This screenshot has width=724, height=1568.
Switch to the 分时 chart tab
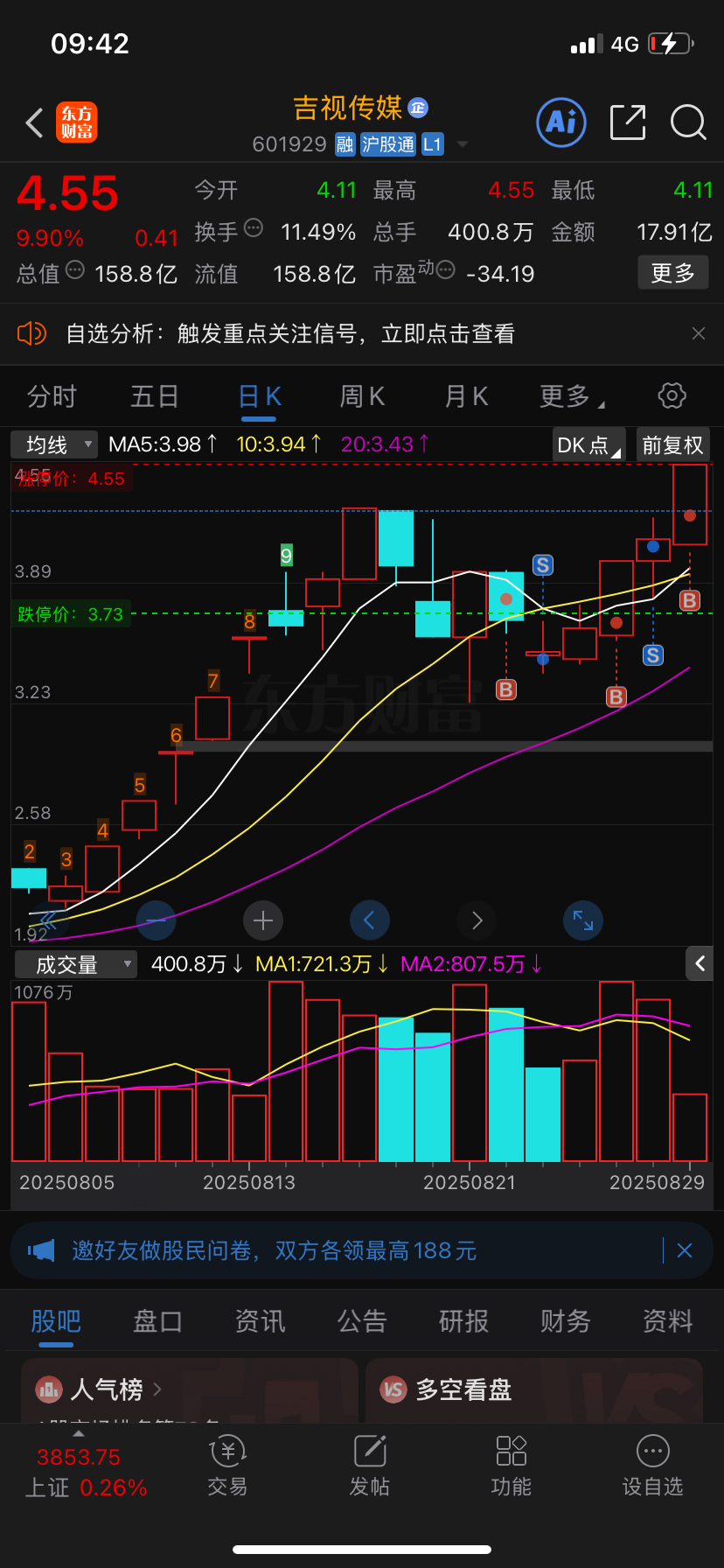tap(52, 396)
